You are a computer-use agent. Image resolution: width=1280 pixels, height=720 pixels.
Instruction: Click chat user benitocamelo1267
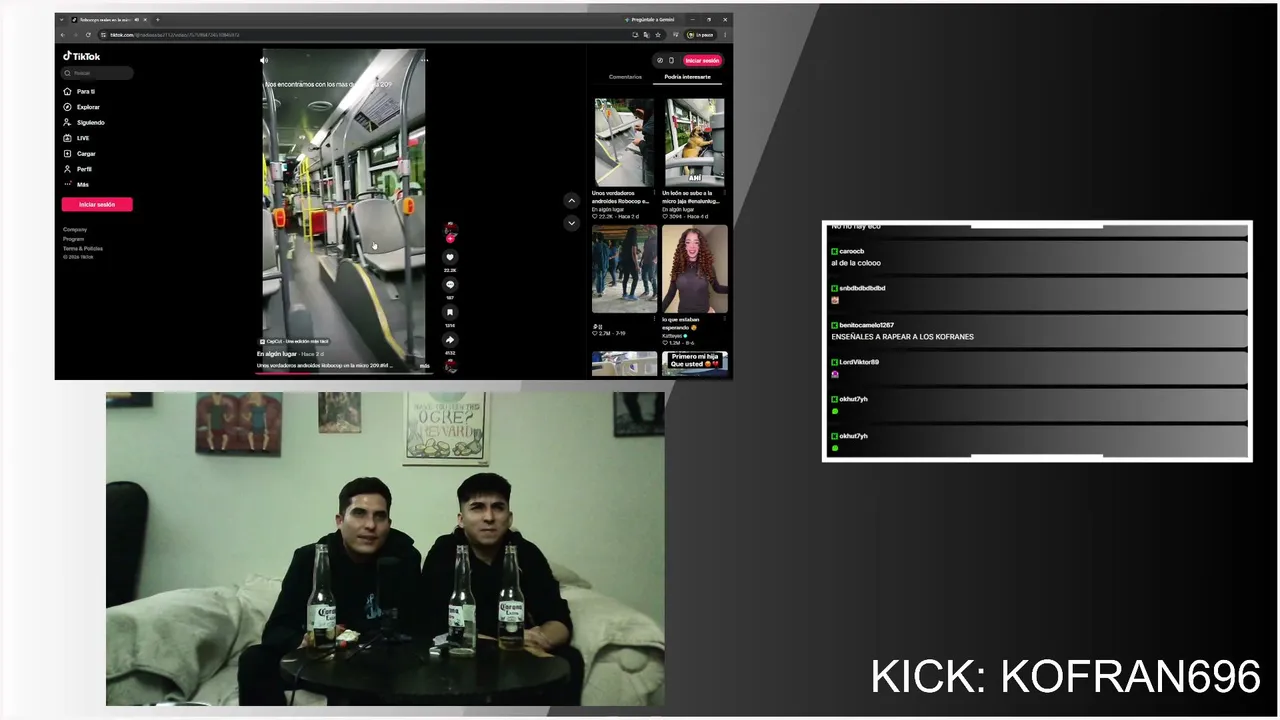[x=867, y=325]
